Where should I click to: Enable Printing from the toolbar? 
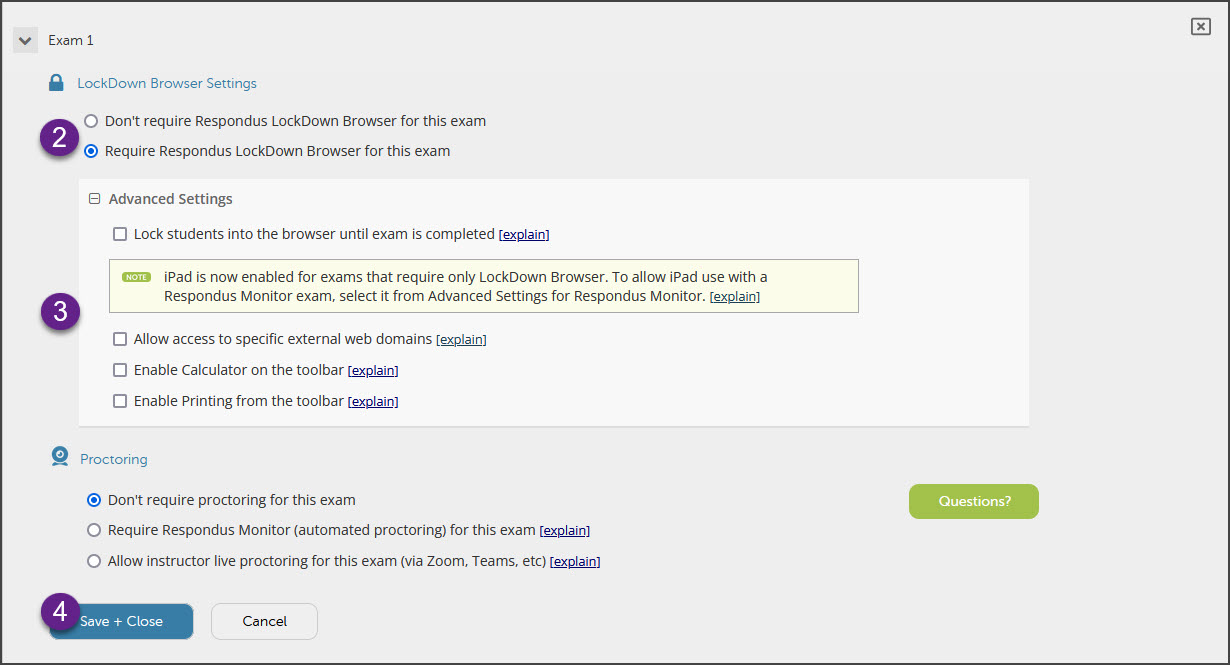click(x=120, y=401)
